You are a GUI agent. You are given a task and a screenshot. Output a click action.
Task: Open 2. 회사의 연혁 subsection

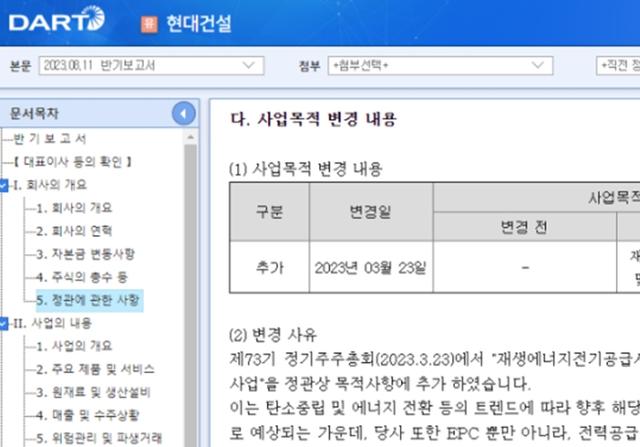(x=74, y=231)
